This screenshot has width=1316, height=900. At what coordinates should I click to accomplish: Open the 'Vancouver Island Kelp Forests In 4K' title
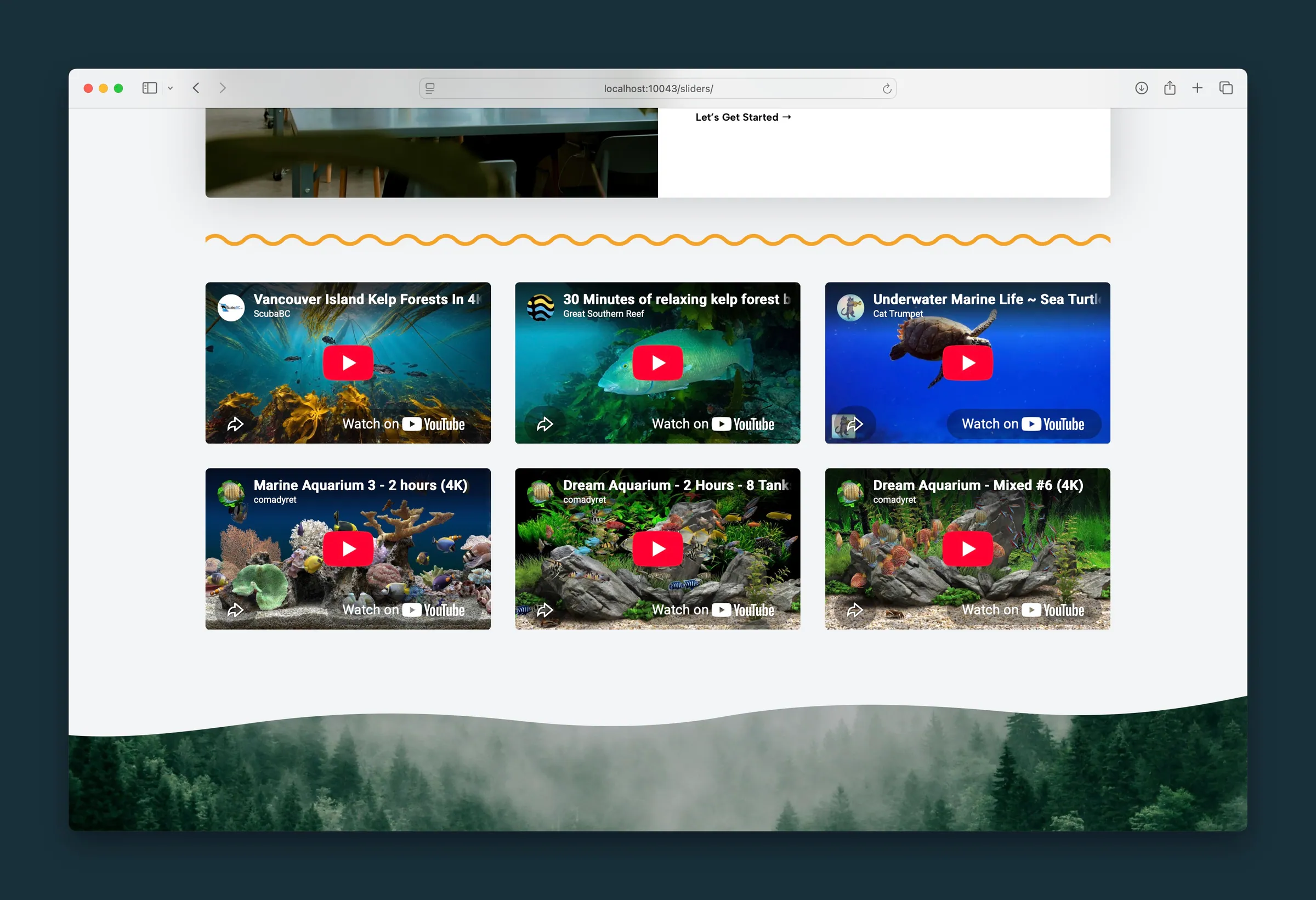click(367, 299)
